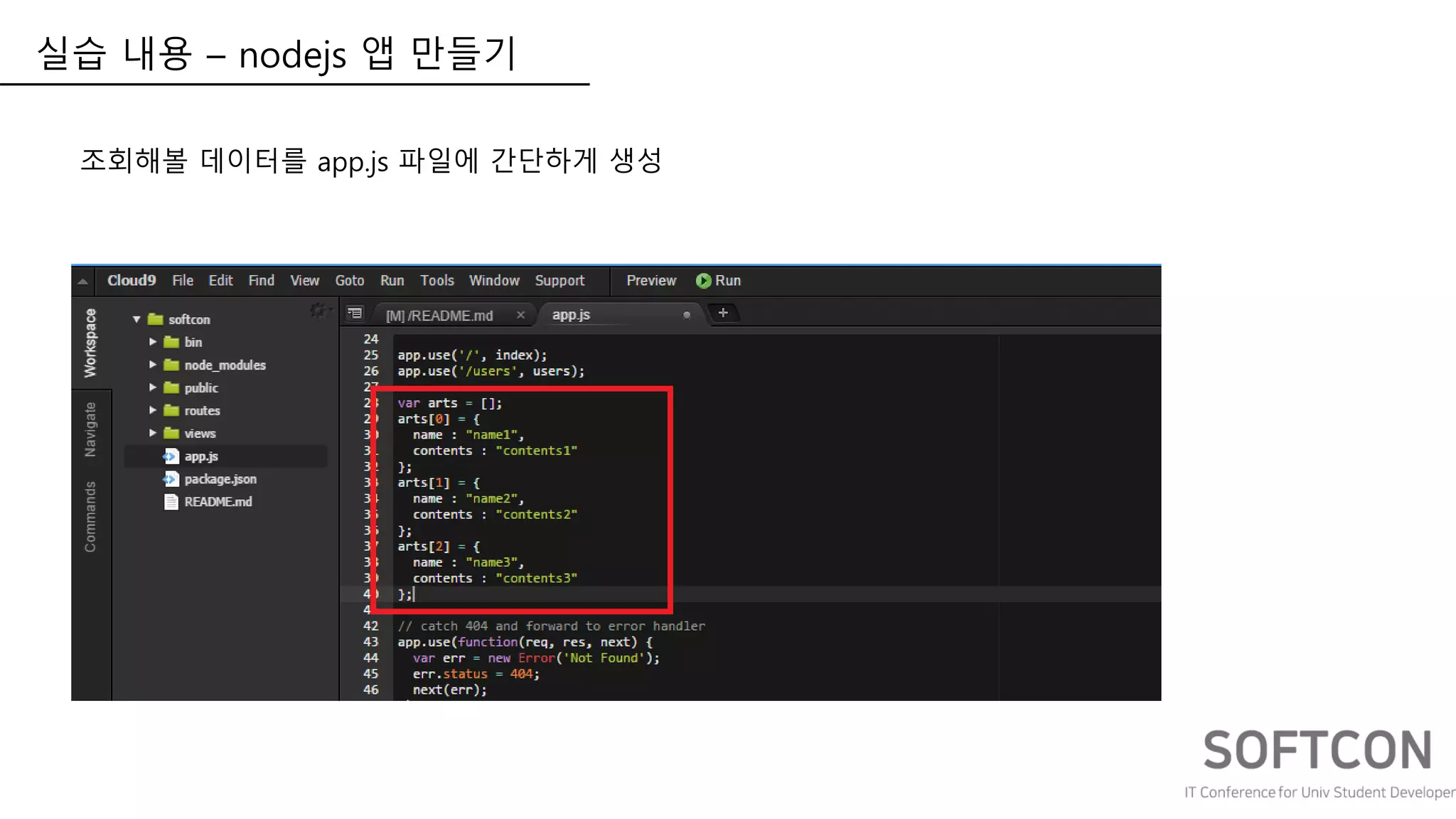Click the comment catch 404 and forward
The height and width of the screenshot is (819, 1456).
[x=551, y=626]
